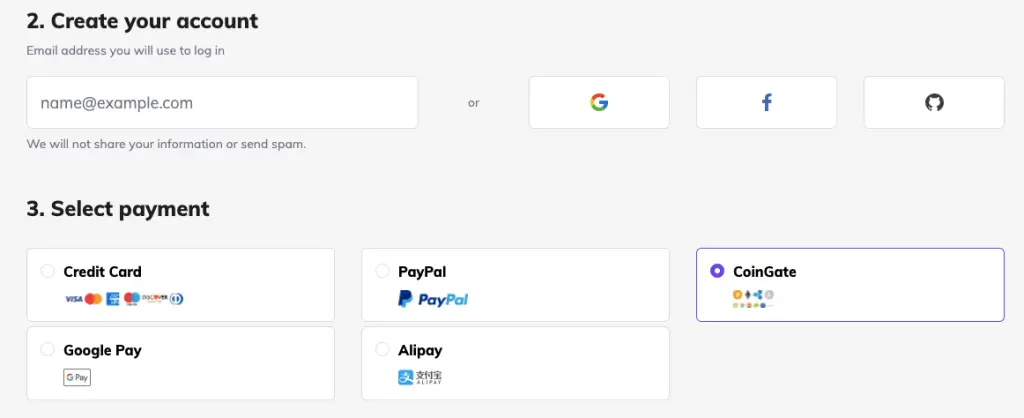Select the CoinGate radio button
The height and width of the screenshot is (418, 1024).
pyautogui.click(x=717, y=271)
